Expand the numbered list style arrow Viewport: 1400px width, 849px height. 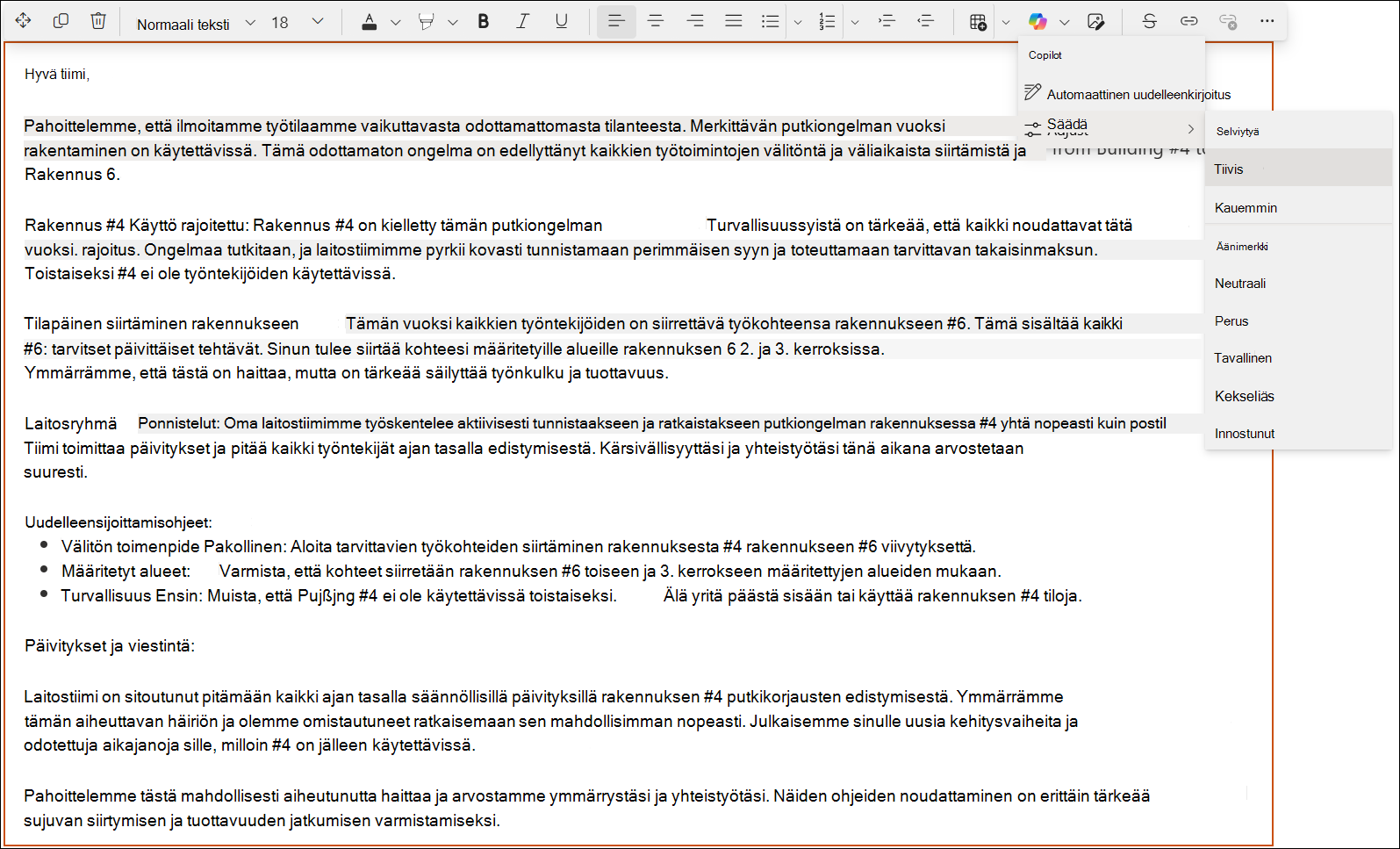855,23
